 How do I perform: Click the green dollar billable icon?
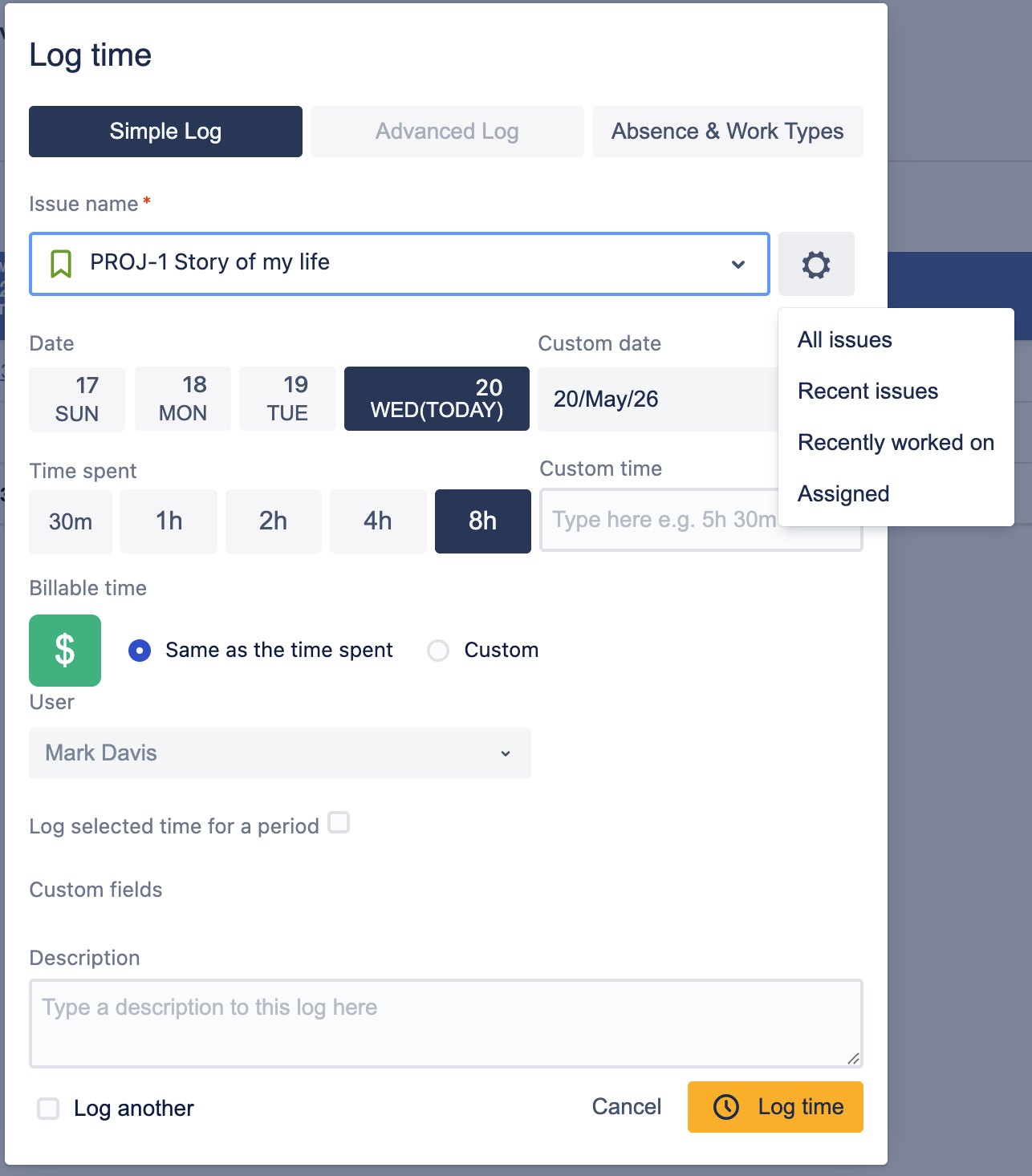point(65,651)
